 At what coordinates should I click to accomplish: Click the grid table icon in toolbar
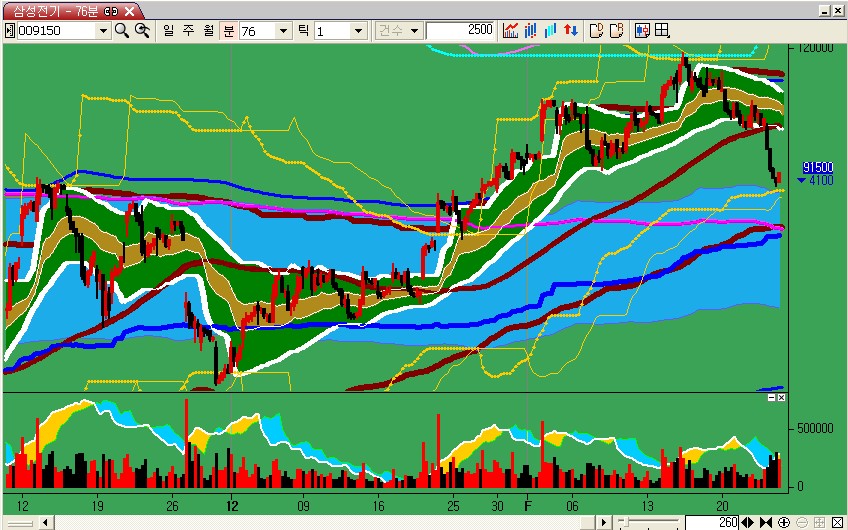[x=662, y=31]
